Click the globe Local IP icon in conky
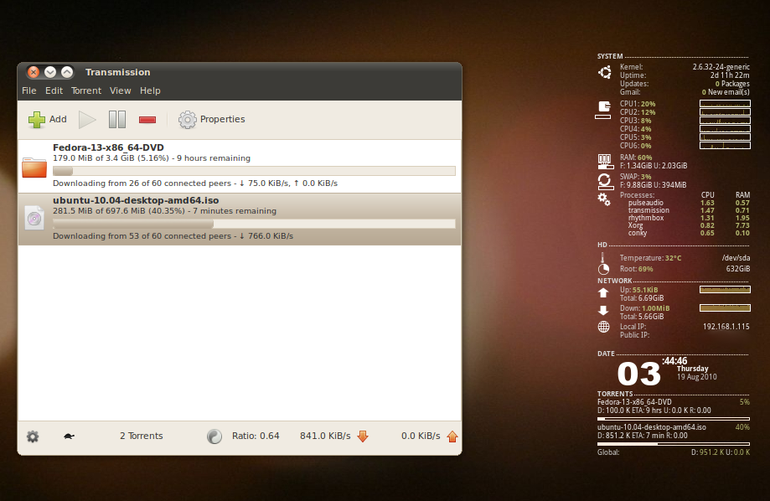Screen dimensions: 770x501 [604, 327]
